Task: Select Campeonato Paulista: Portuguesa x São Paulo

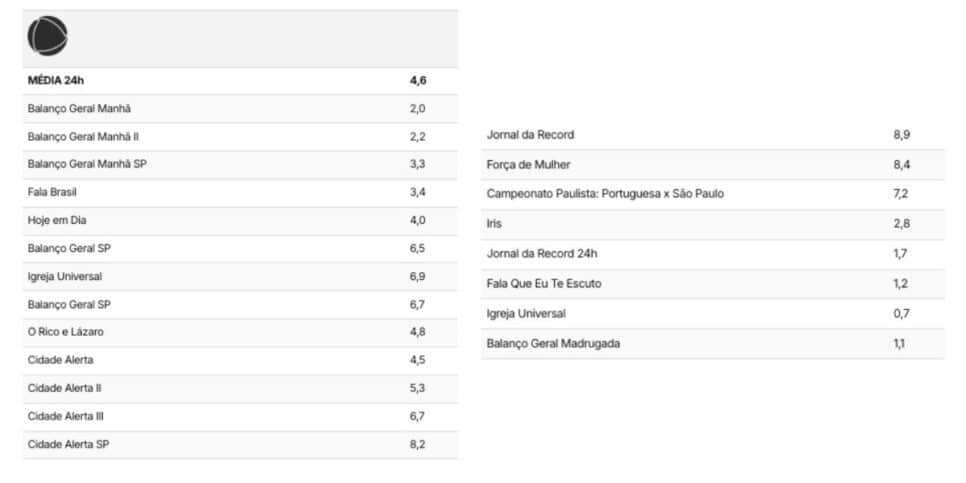Action: tap(605, 194)
